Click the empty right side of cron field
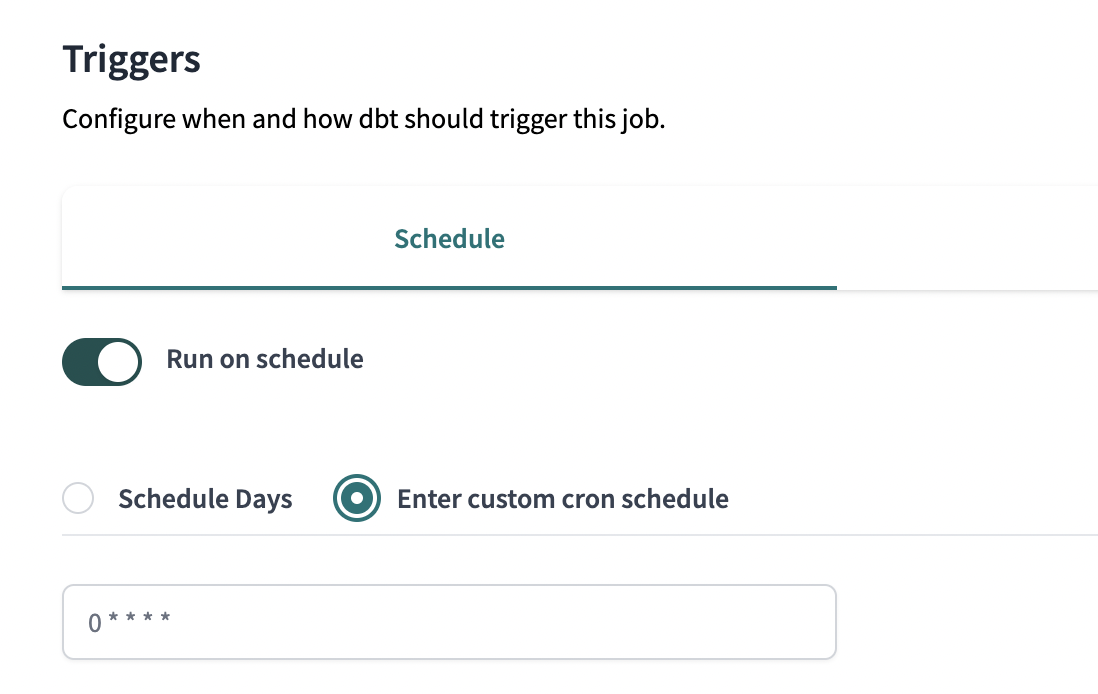1098x694 pixels. [700, 622]
